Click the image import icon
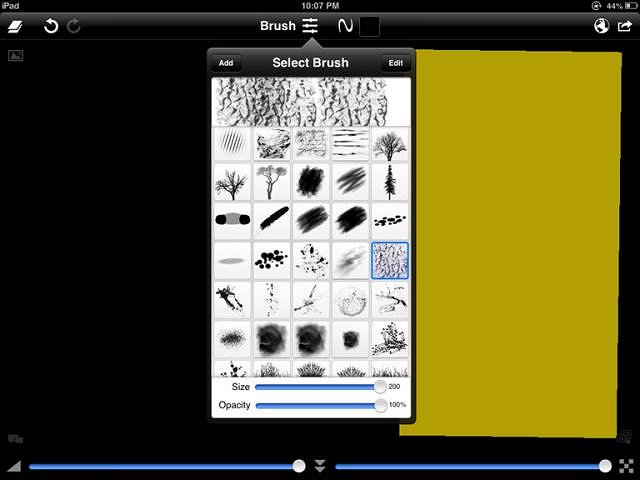Viewport: 640px width, 480px height. coord(15,55)
